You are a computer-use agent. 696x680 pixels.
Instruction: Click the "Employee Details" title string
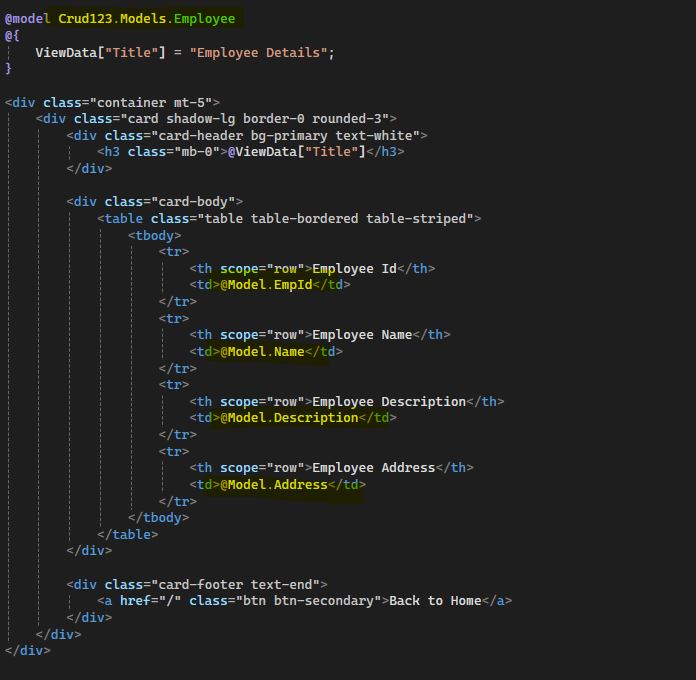point(262,52)
